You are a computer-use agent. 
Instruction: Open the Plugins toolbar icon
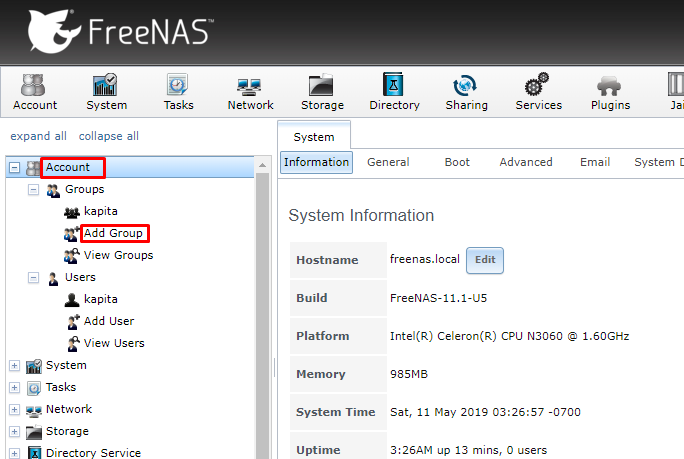coord(610,92)
